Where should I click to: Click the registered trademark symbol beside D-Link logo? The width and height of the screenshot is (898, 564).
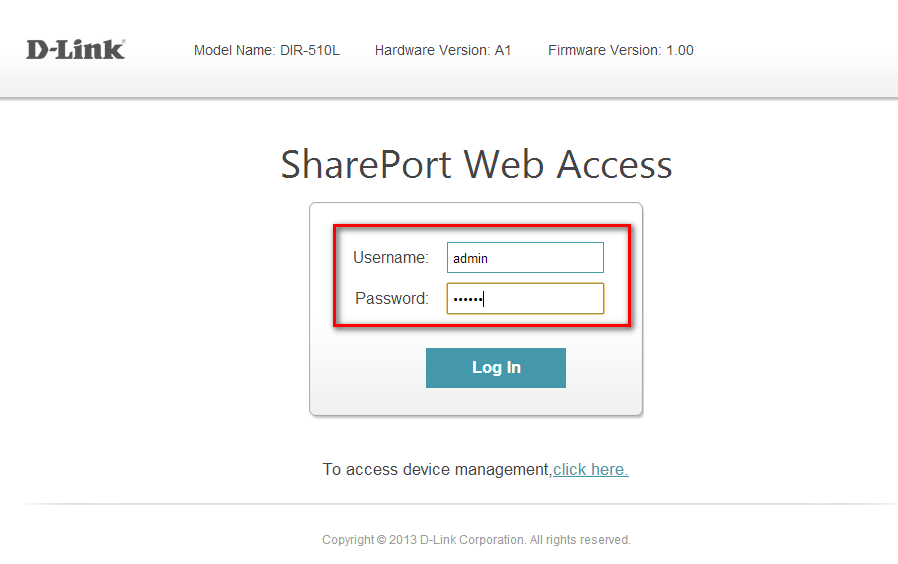click(122, 42)
